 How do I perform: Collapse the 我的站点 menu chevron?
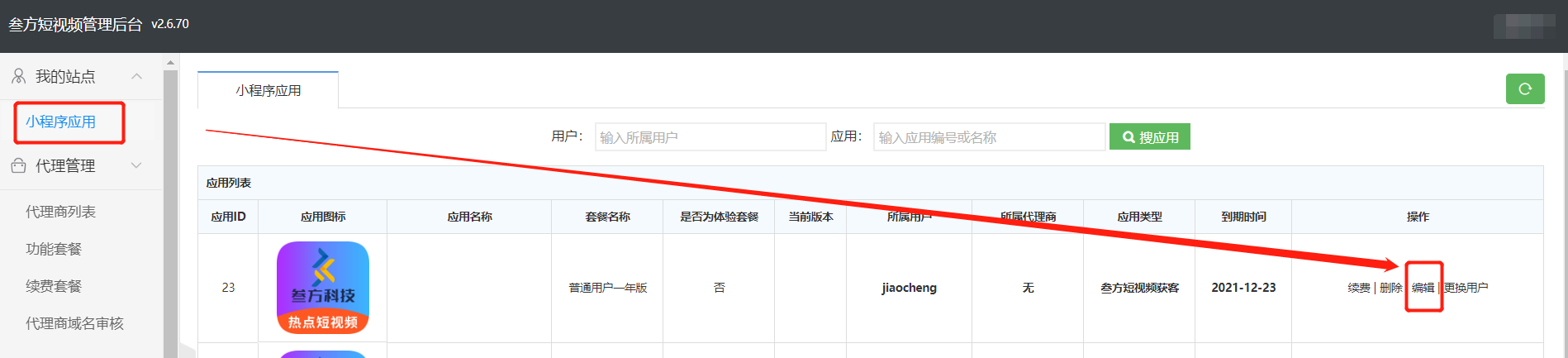point(137,76)
